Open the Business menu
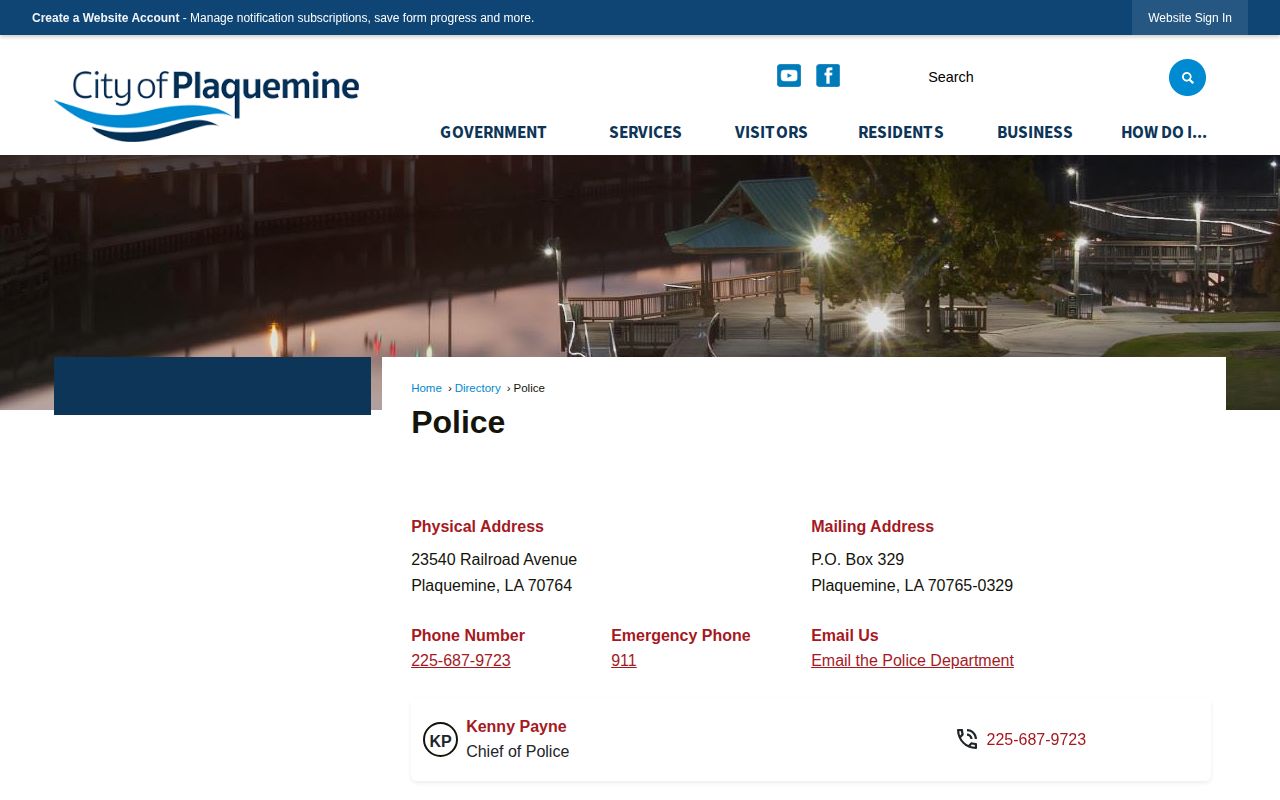The width and height of the screenshot is (1280, 800). 1035,132
